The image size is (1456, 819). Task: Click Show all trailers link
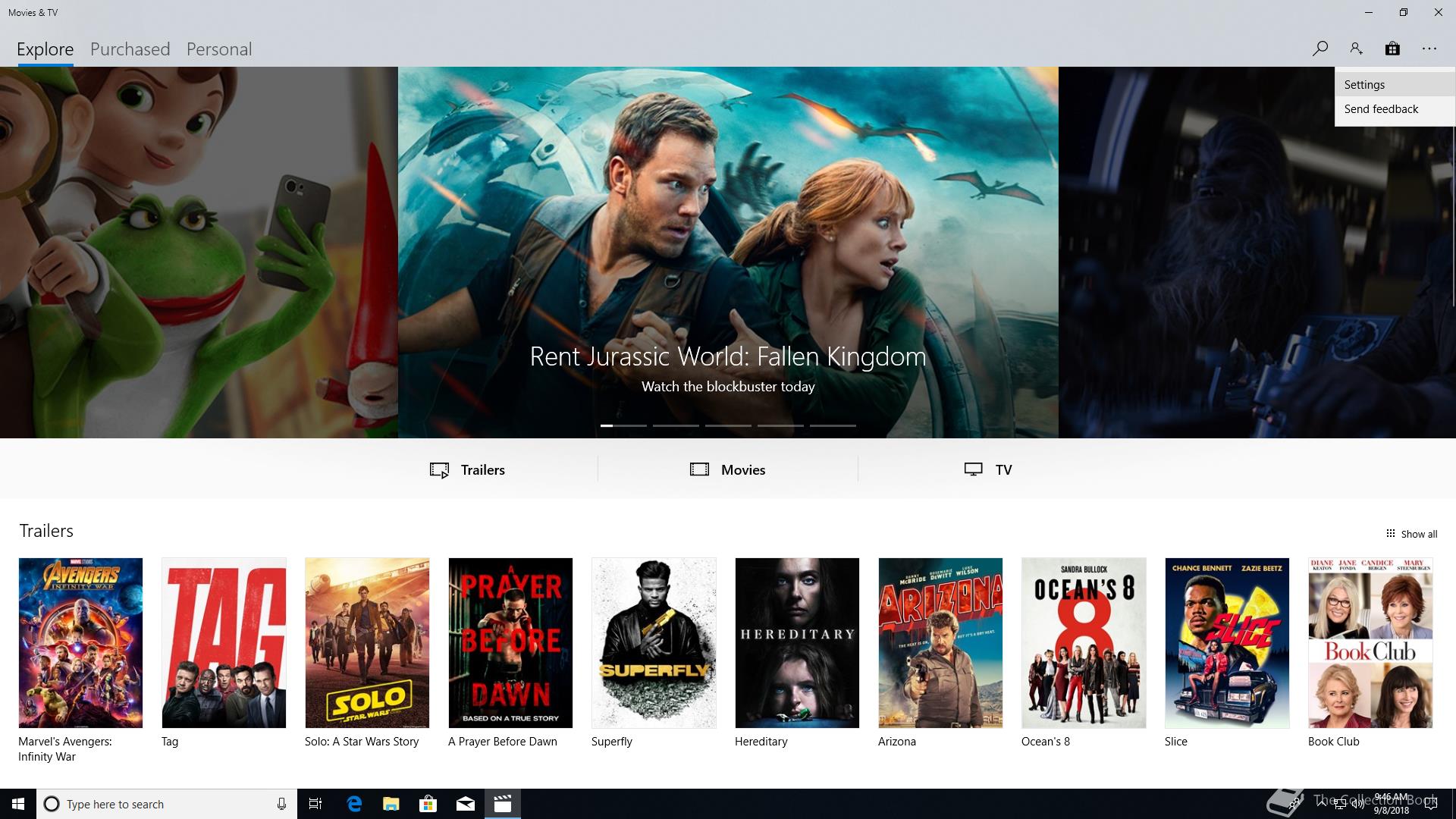[x=1411, y=534]
